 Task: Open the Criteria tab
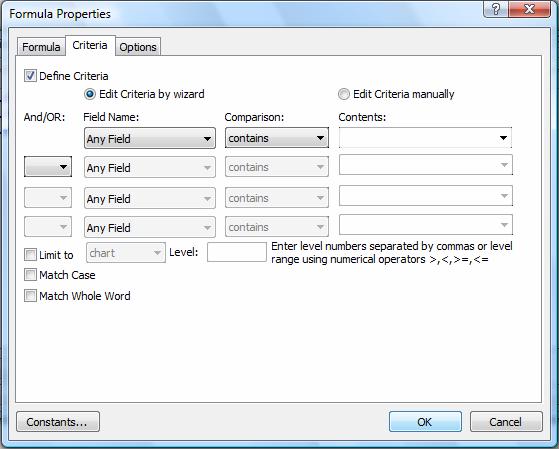coord(90,45)
